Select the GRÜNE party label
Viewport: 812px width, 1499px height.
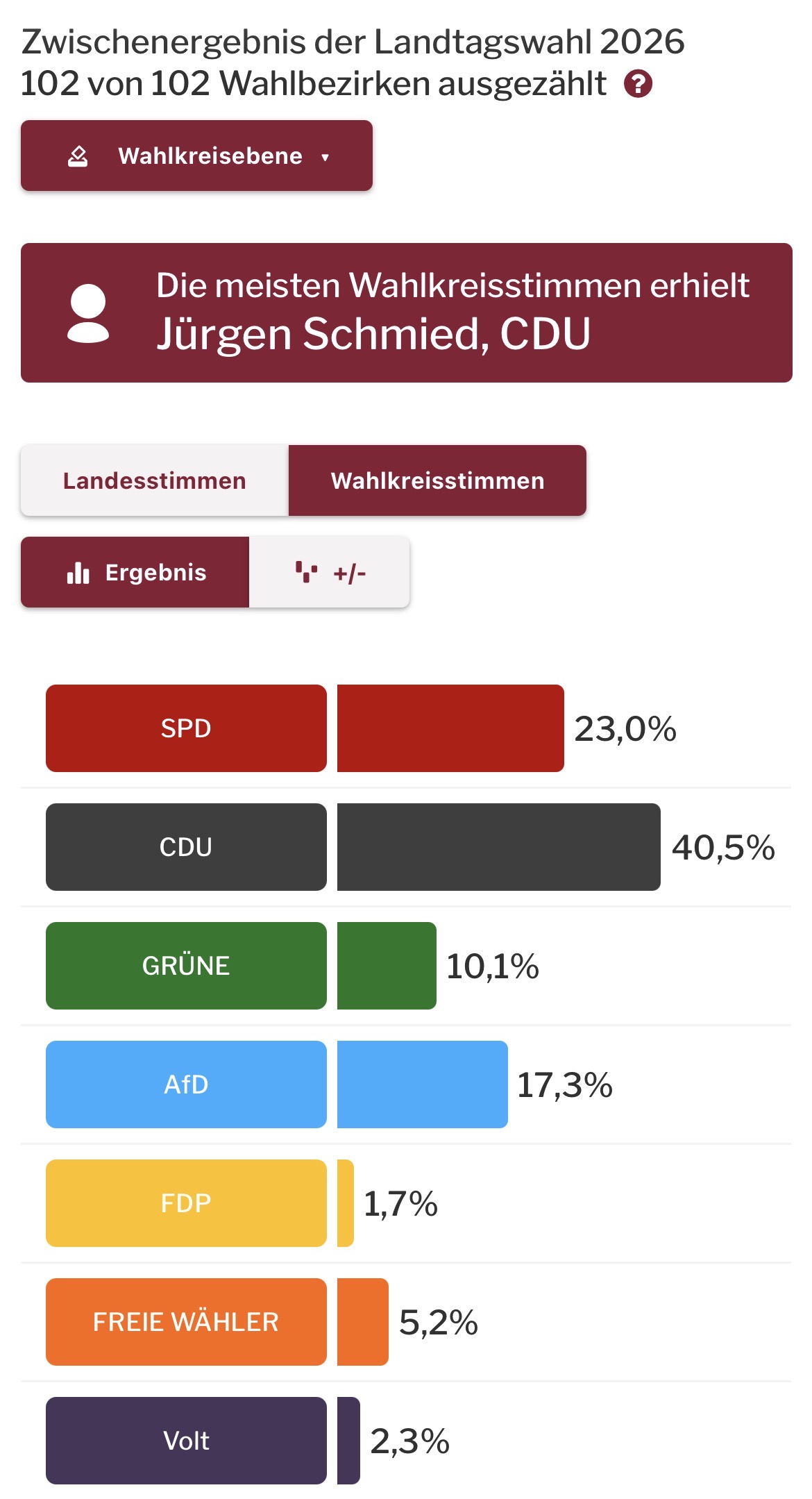(186, 966)
